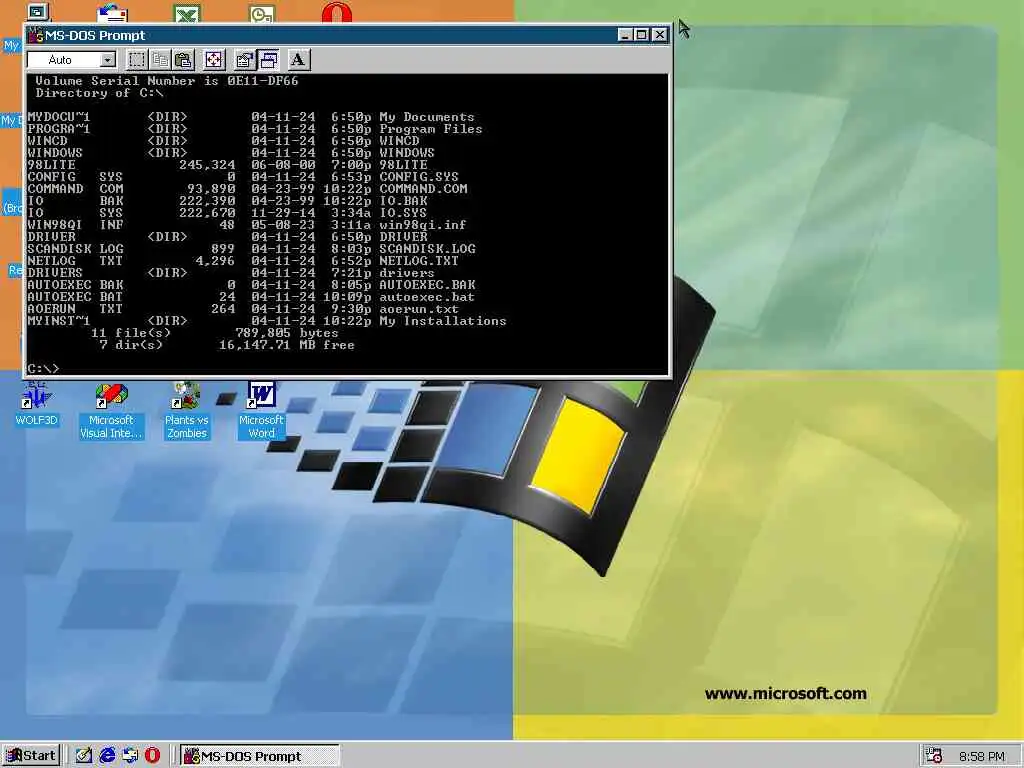Click the MS-DOS Prompt taskbar button
Viewport: 1024px width, 768px height.
click(259, 756)
